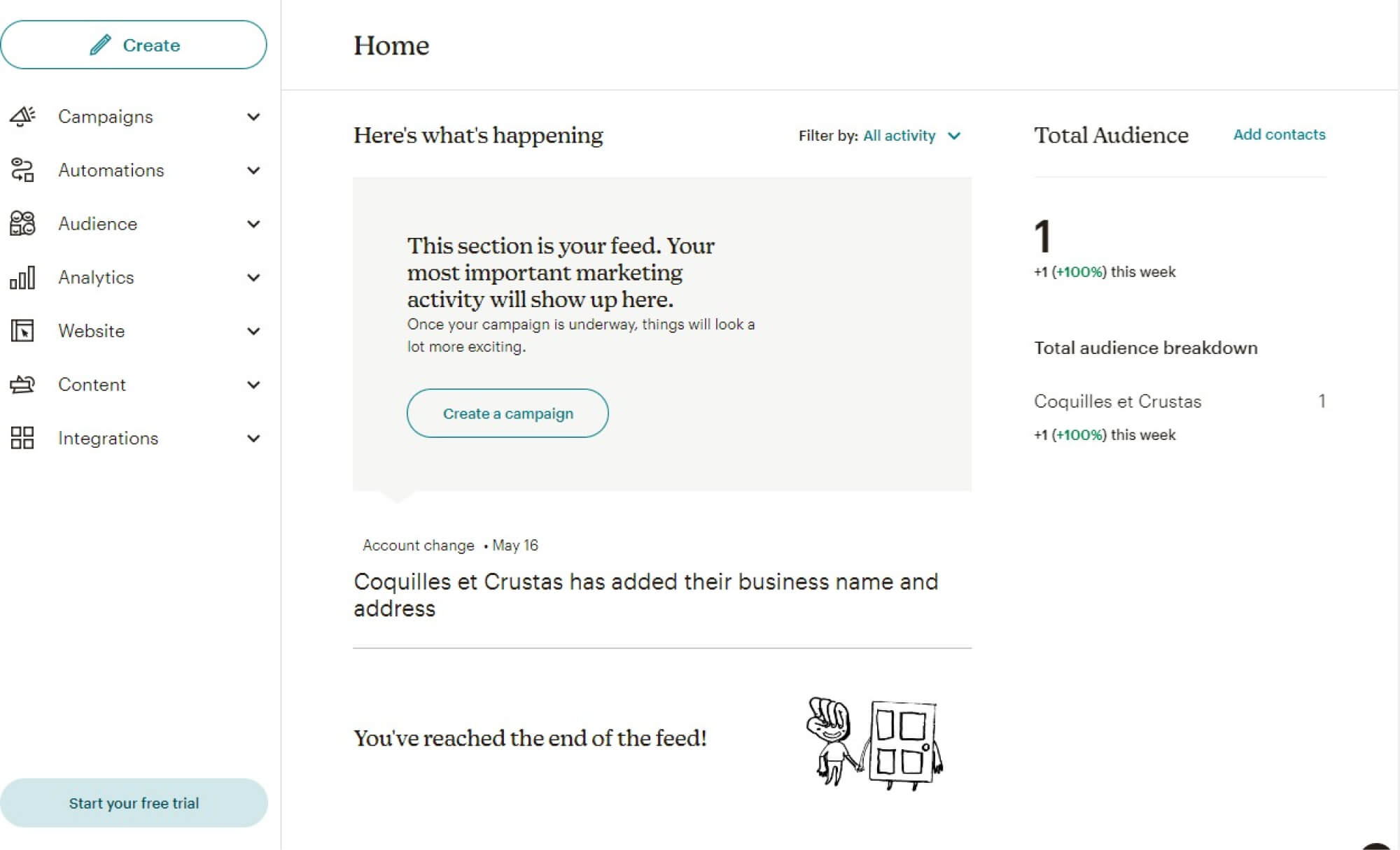Expand the Audience sidebar menu
The width and height of the screenshot is (1400, 850).
pos(253,224)
